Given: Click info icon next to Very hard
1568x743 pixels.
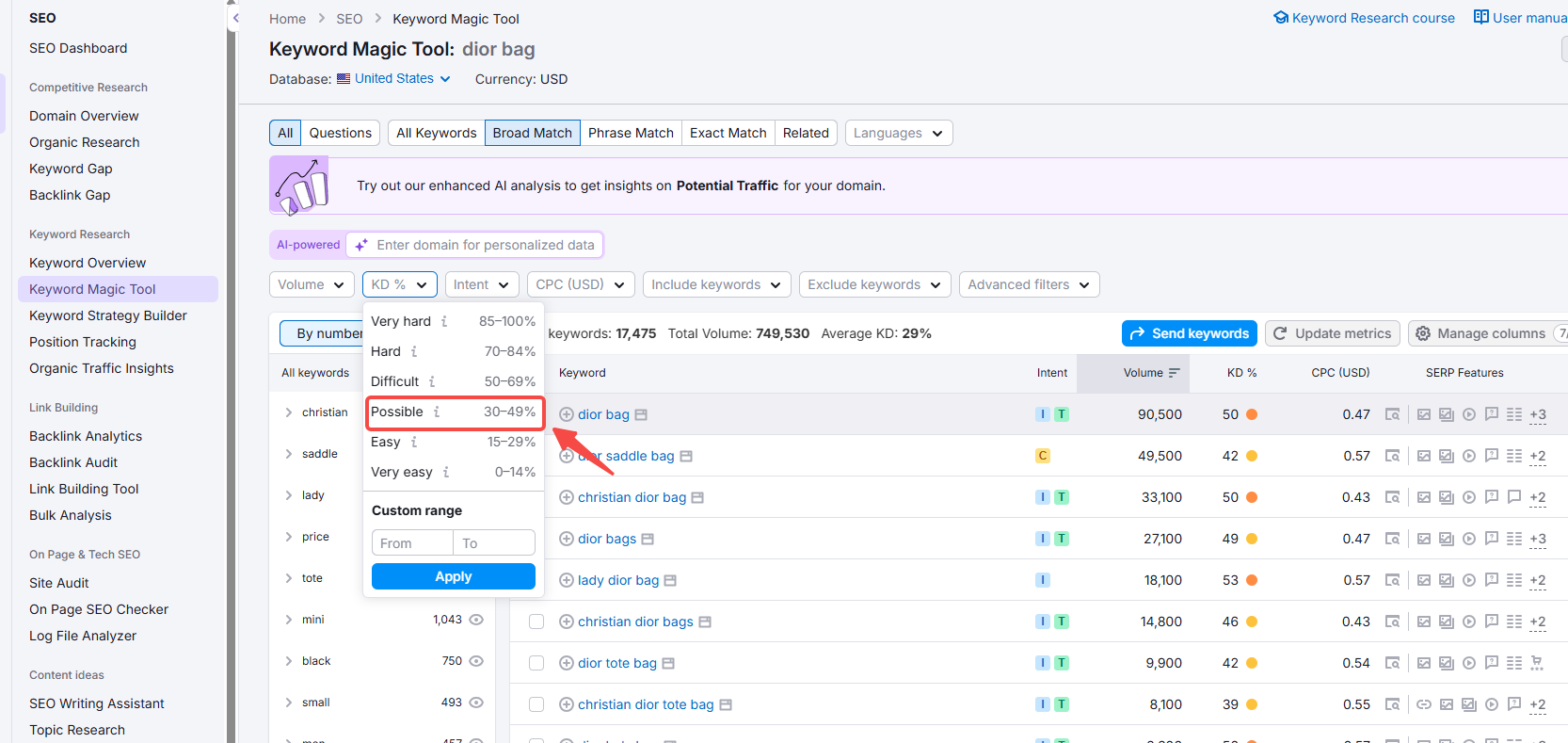Looking at the screenshot, I should 444,322.
